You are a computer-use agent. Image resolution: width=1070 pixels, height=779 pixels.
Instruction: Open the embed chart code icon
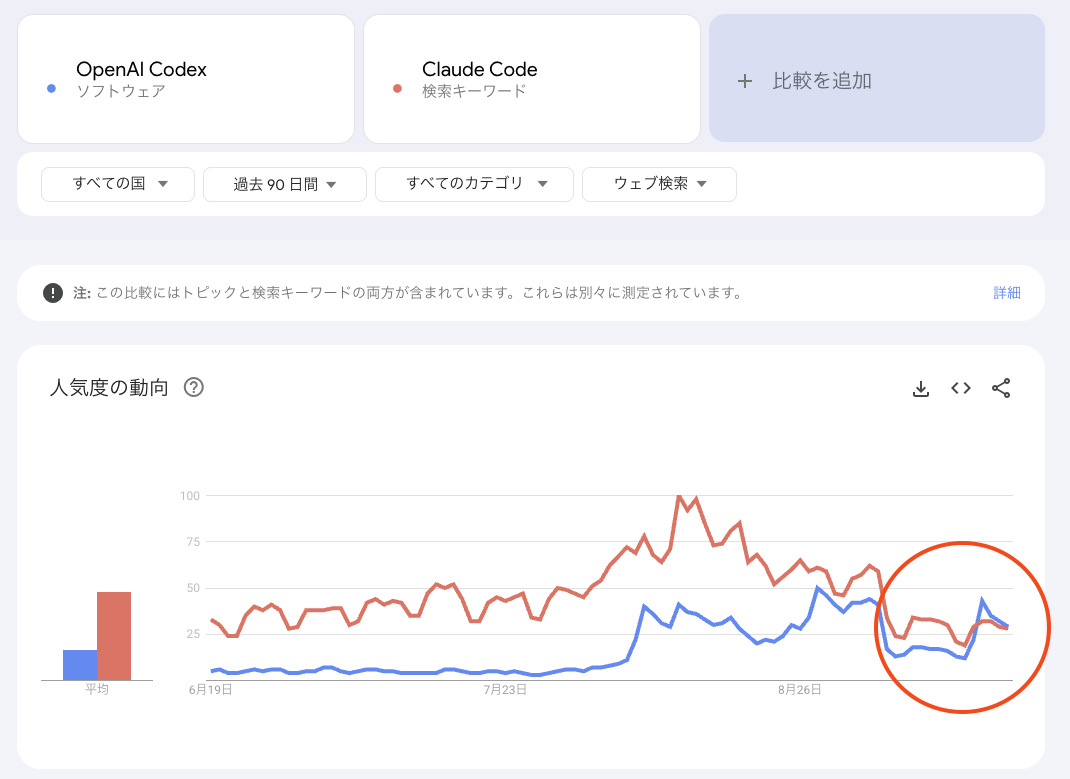pos(960,388)
